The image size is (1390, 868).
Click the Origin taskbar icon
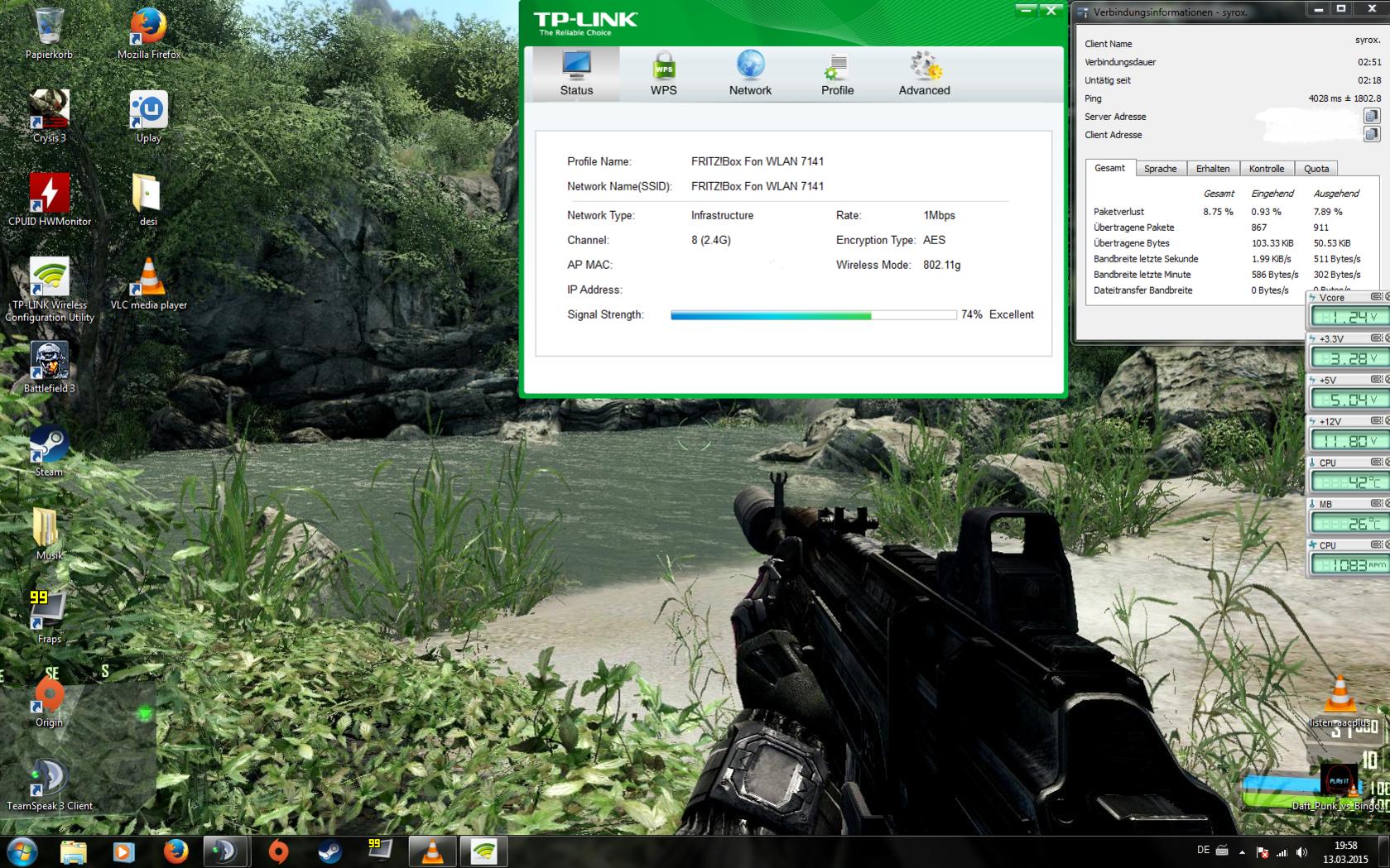coord(278,851)
